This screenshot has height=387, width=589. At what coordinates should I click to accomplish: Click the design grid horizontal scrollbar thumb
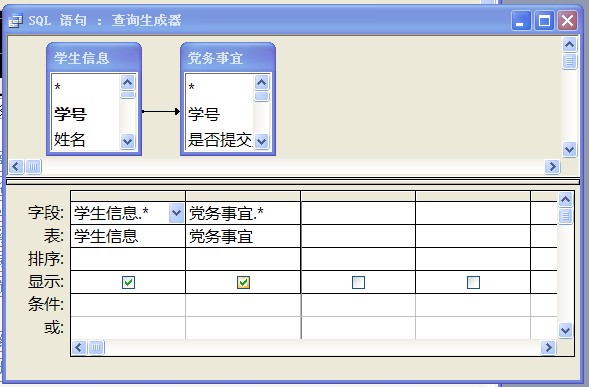click(96, 348)
